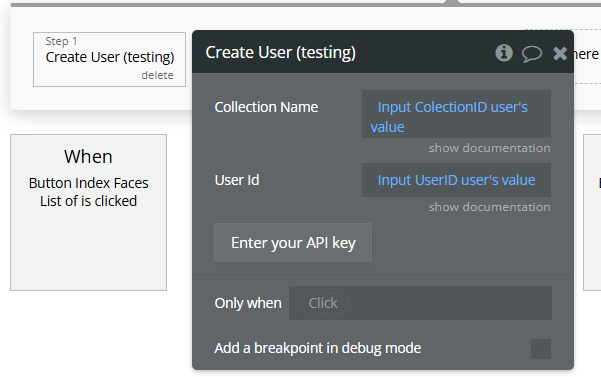
Task: Open the action info icon
Action: 504,52
